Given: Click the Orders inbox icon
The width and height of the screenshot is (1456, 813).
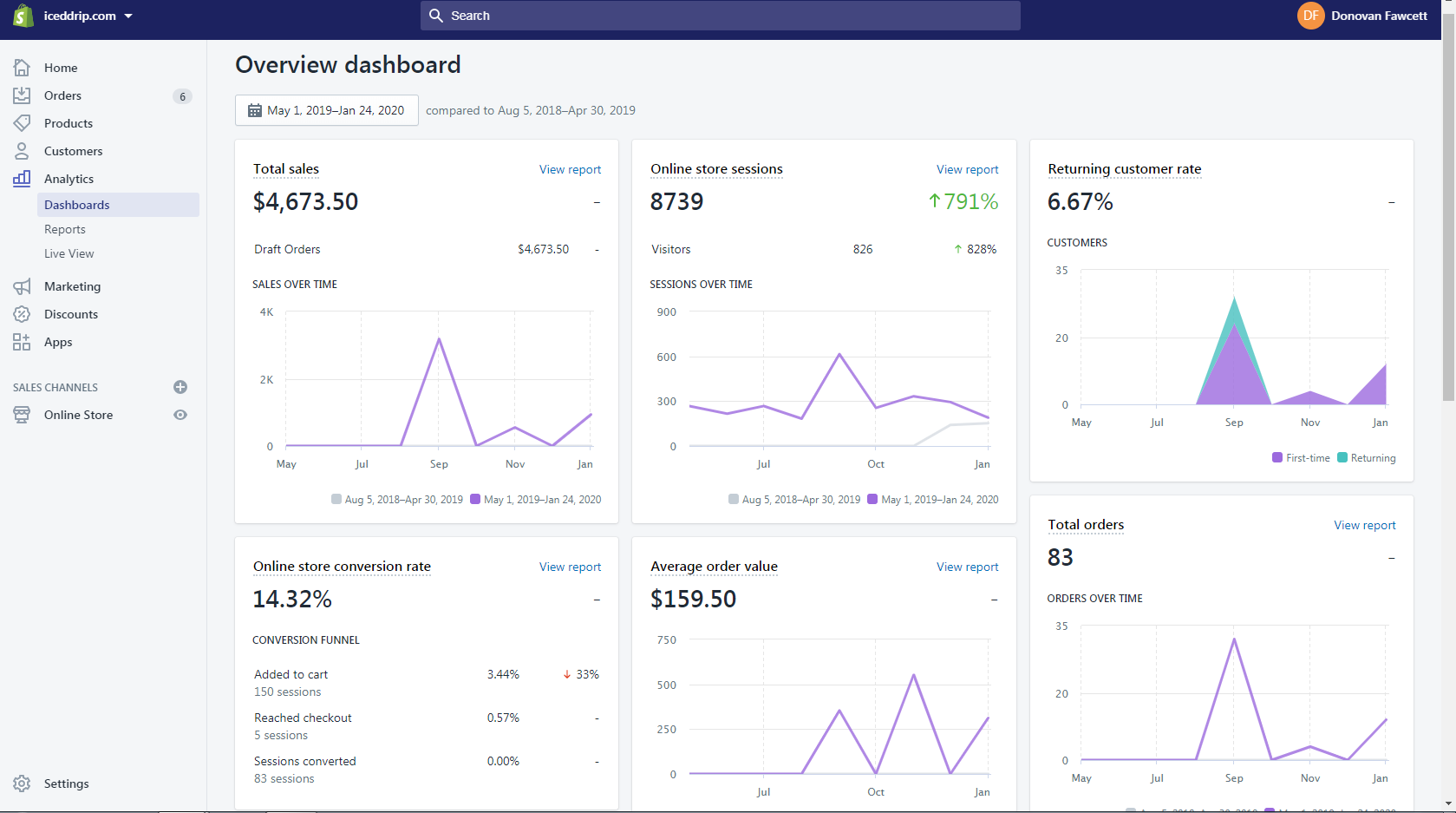Looking at the screenshot, I should [22, 95].
